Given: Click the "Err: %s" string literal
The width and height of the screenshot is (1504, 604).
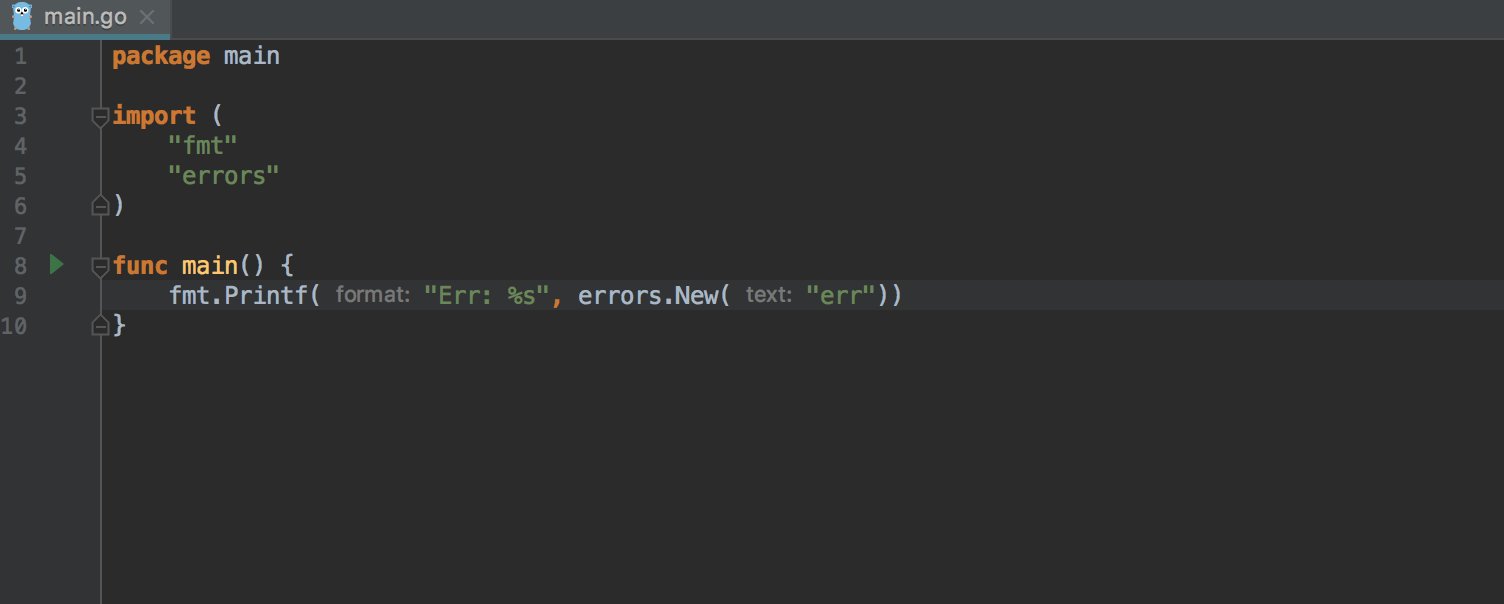Looking at the screenshot, I should tap(487, 296).
